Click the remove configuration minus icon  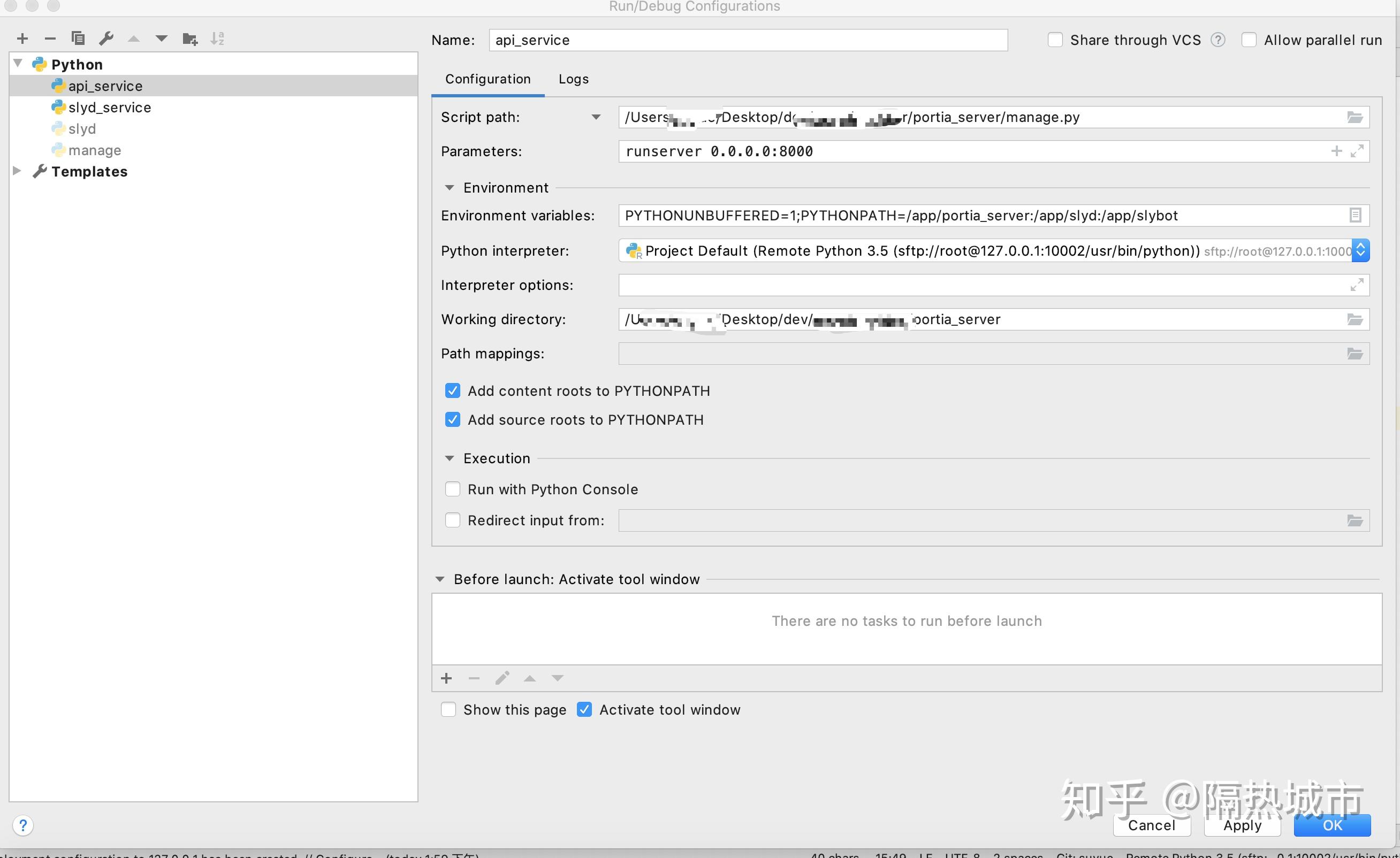[50, 39]
